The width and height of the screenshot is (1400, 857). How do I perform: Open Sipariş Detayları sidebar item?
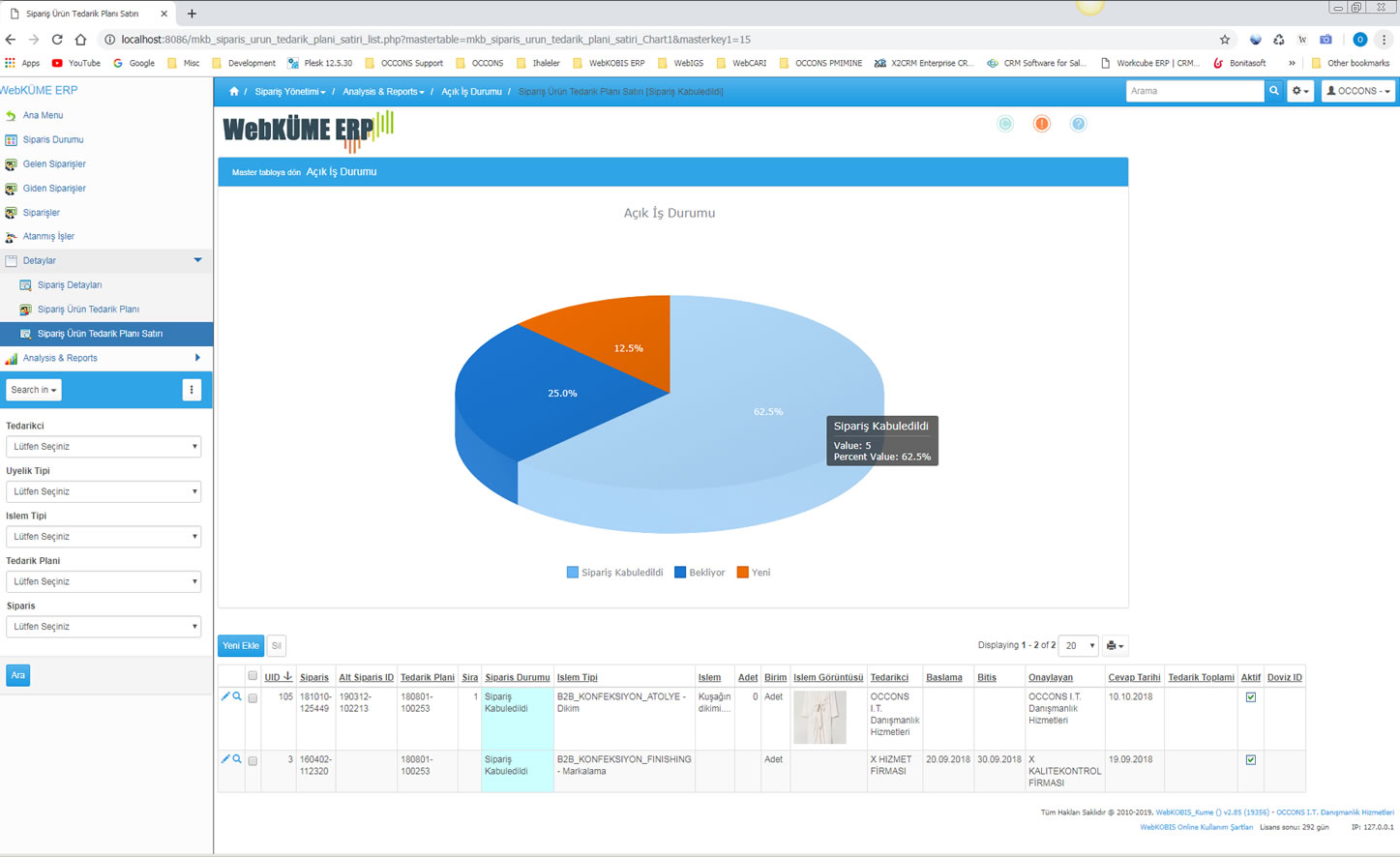tap(70, 285)
